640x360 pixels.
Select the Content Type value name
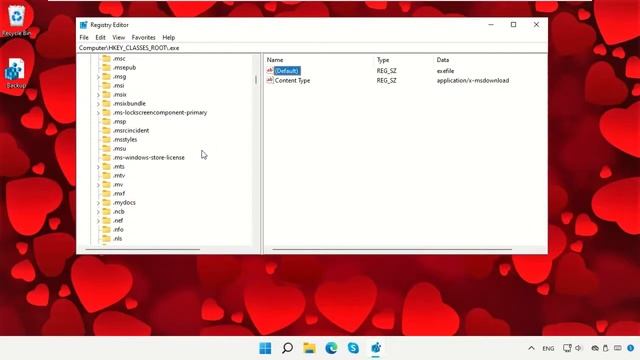coord(292,80)
